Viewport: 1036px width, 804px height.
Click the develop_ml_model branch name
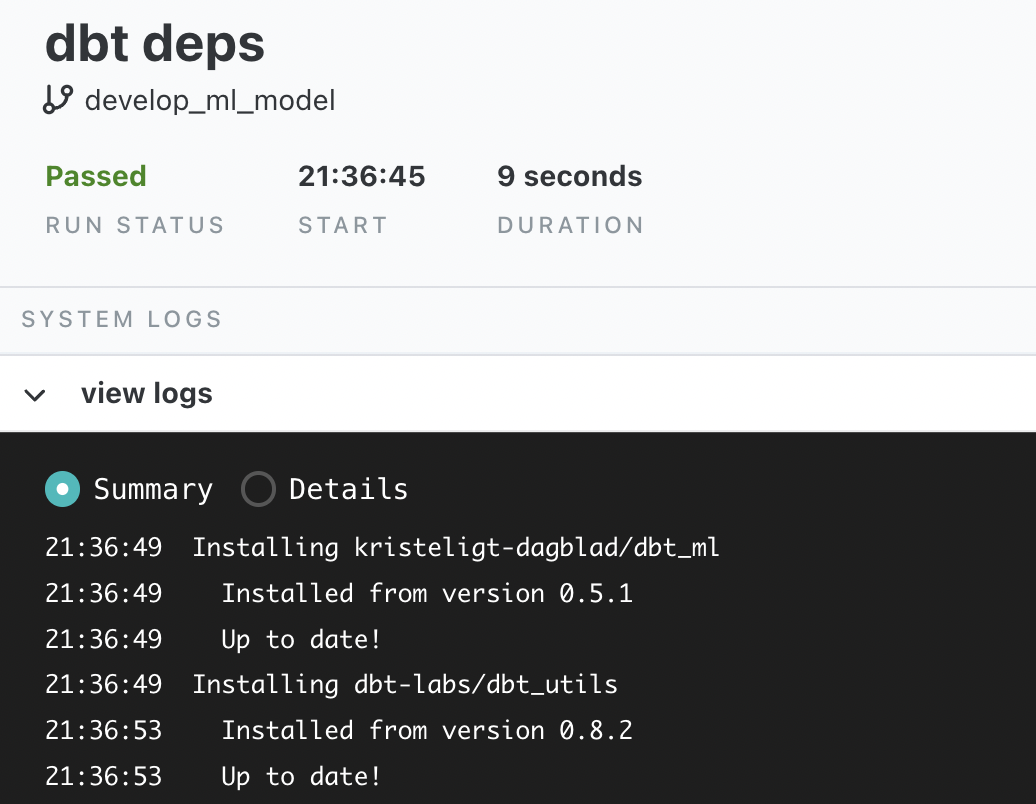tap(210, 100)
